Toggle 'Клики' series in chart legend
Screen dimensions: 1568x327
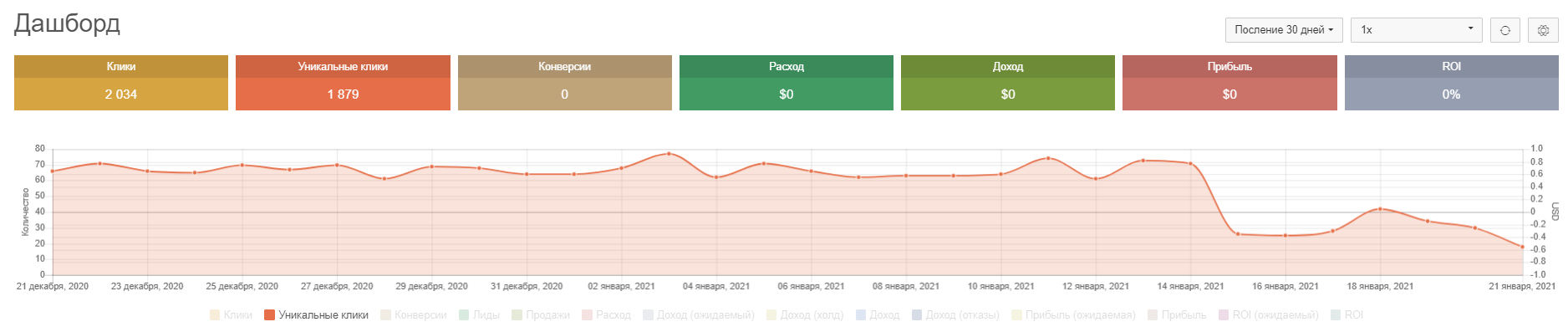pos(231,315)
